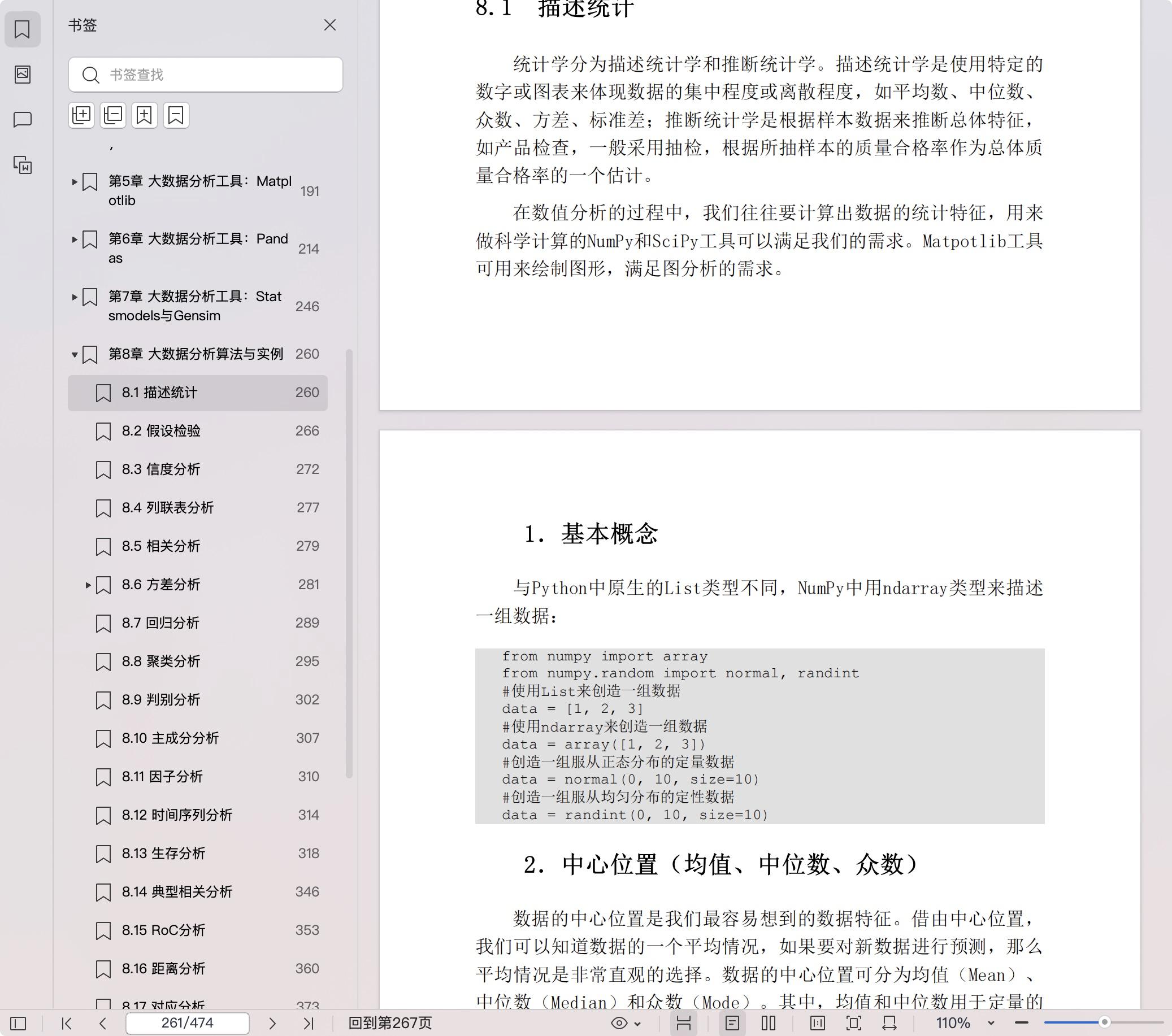The height and width of the screenshot is (1036, 1172).
Task: Jump to the first page
Action: (67, 1024)
